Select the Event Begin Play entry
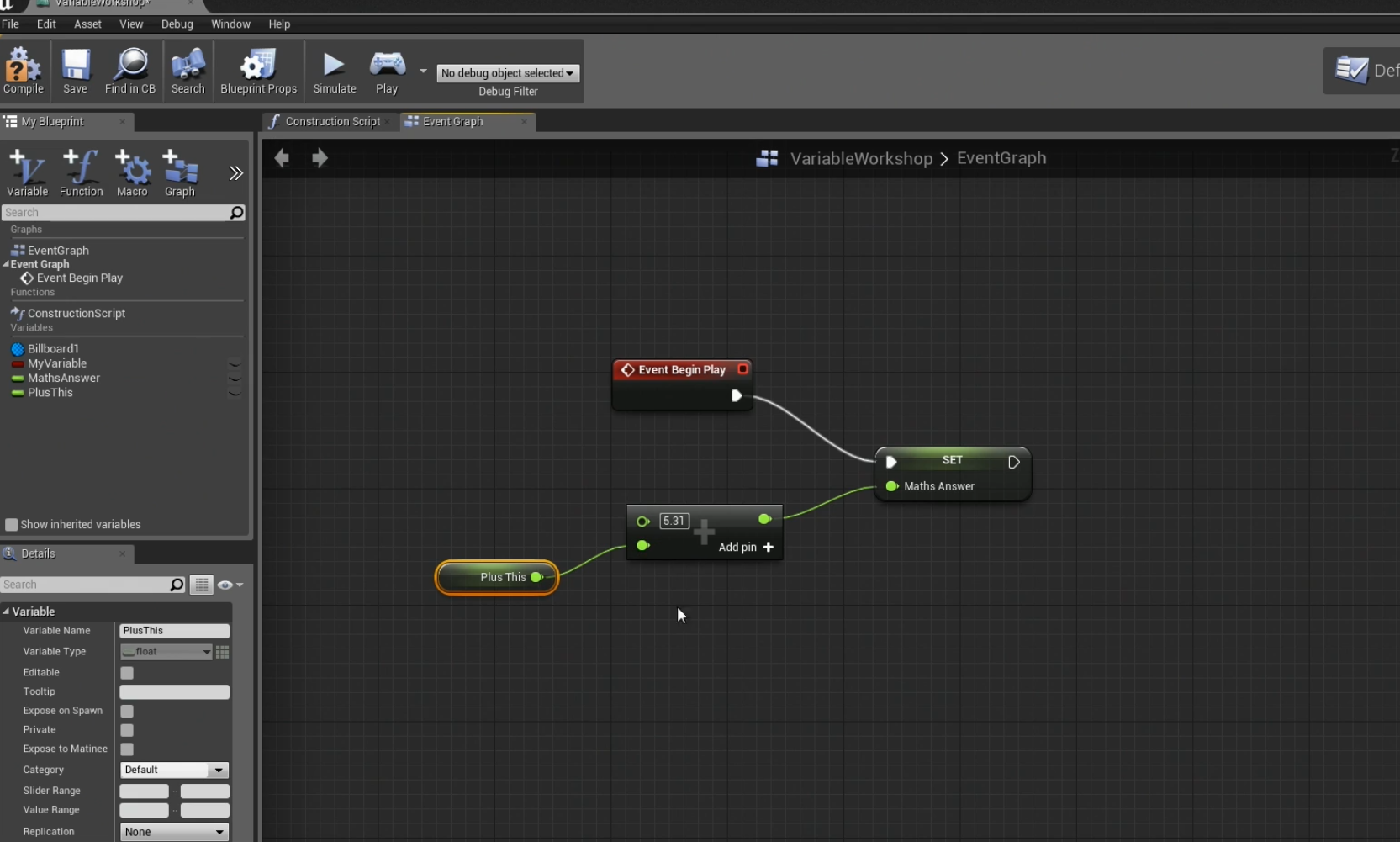The image size is (1400, 842). pos(77,278)
